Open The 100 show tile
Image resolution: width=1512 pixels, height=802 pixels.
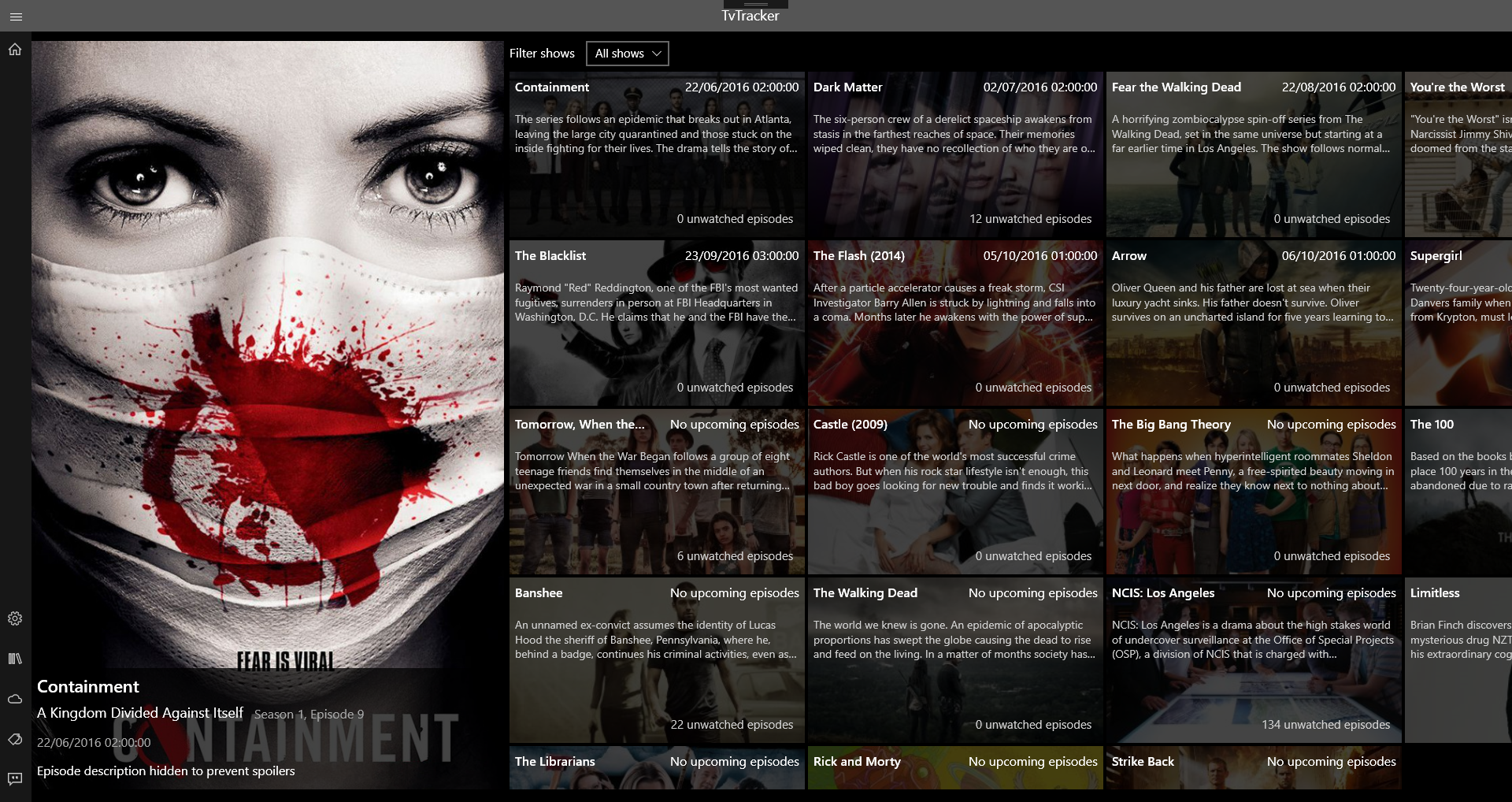point(1458,492)
